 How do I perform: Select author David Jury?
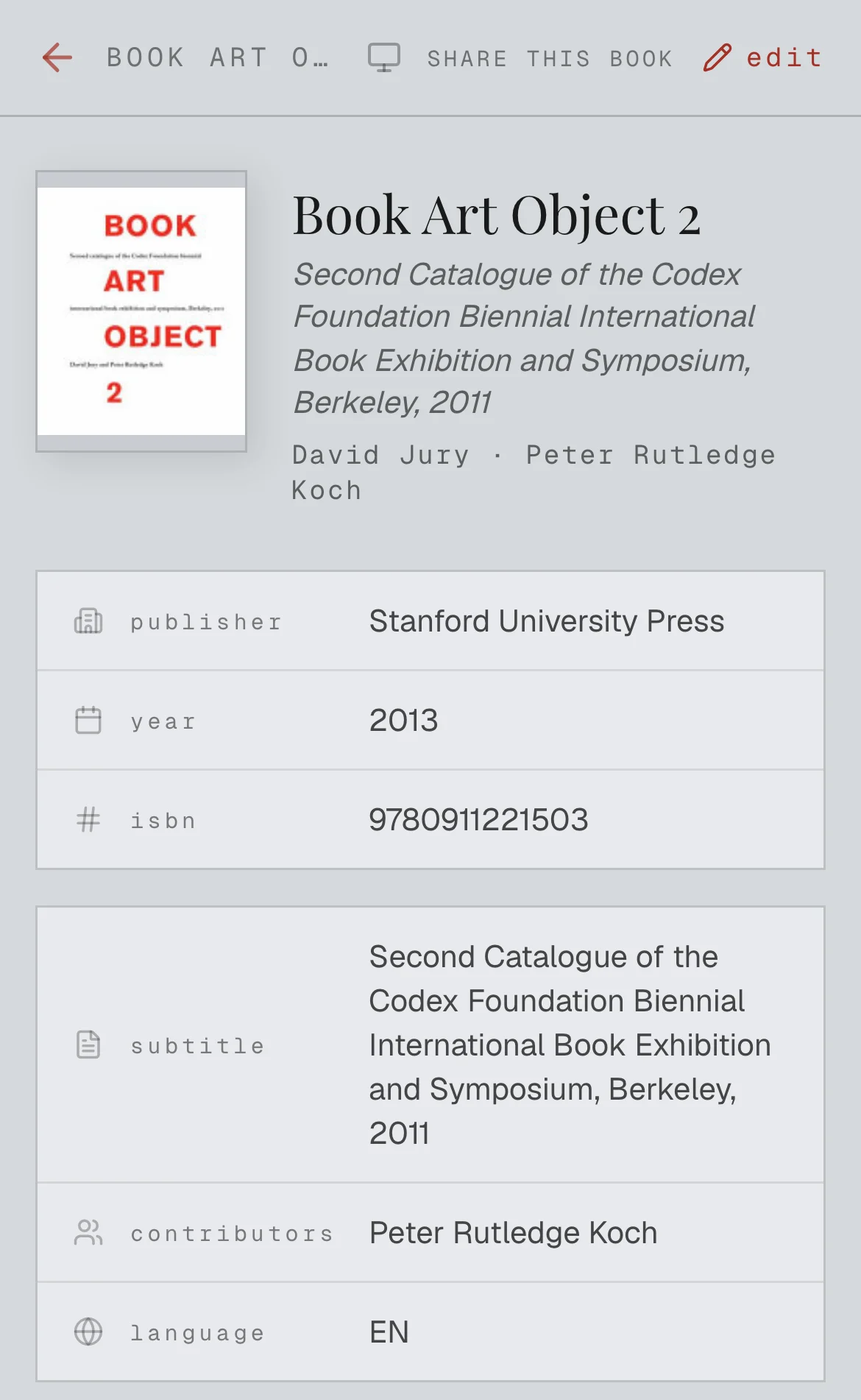(x=380, y=455)
